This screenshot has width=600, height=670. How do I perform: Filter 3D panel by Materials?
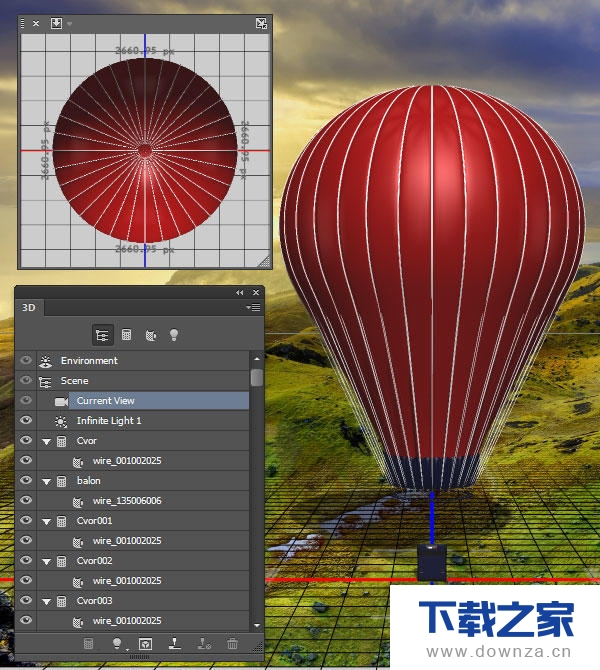click(150, 335)
